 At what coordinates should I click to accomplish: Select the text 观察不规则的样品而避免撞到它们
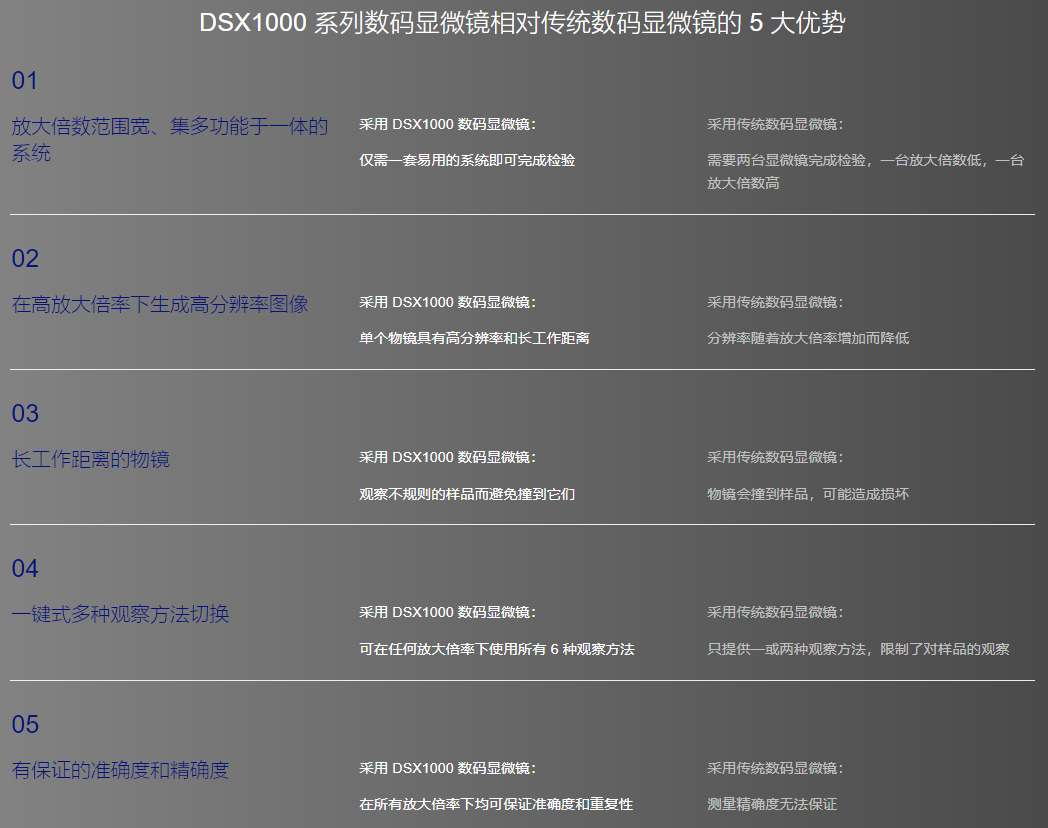coord(467,494)
